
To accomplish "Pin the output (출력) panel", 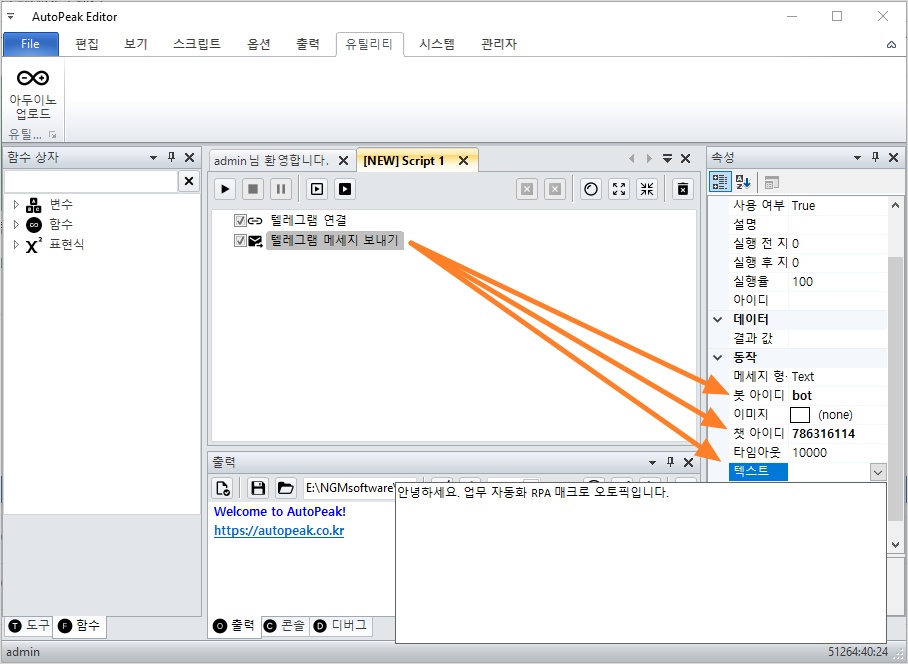I will [x=671, y=462].
